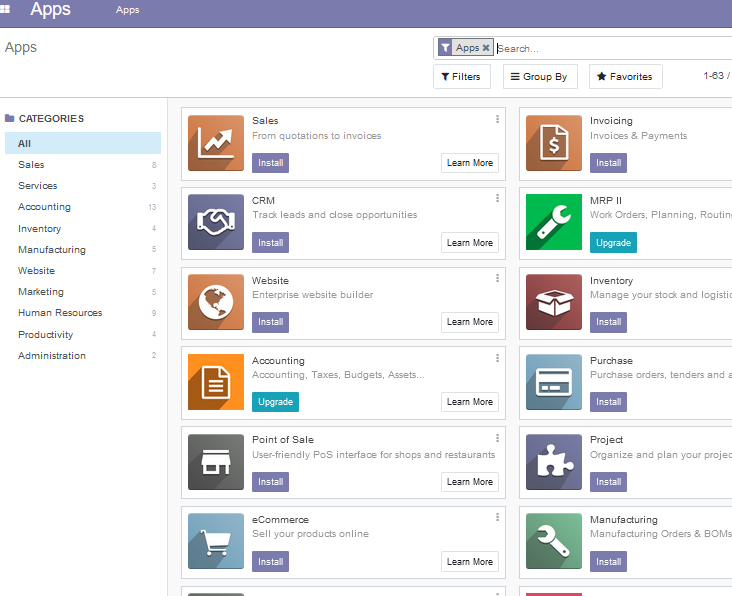Click the Website globe icon

tap(216, 302)
